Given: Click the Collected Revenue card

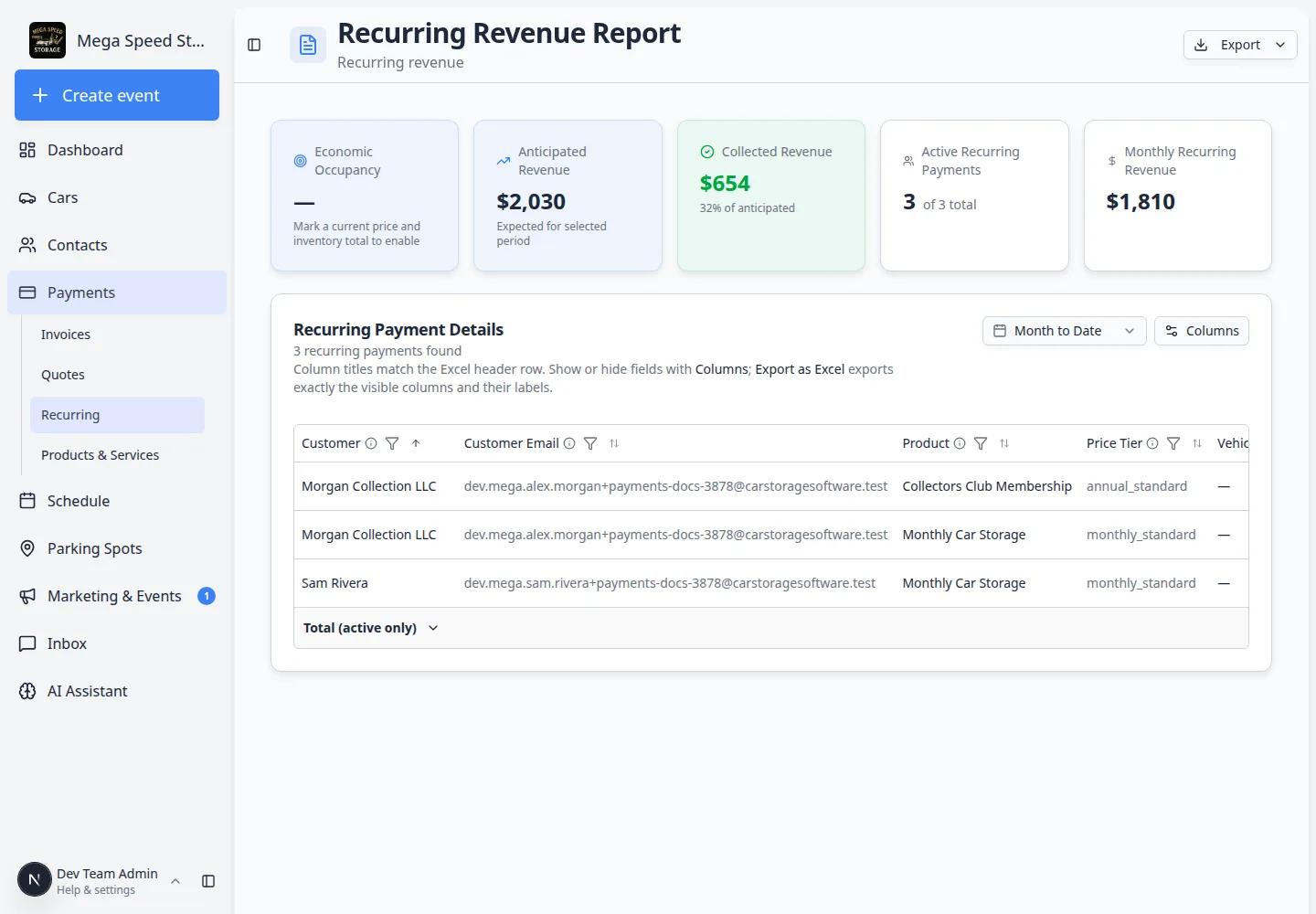Looking at the screenshot, I should pos(771,196).
